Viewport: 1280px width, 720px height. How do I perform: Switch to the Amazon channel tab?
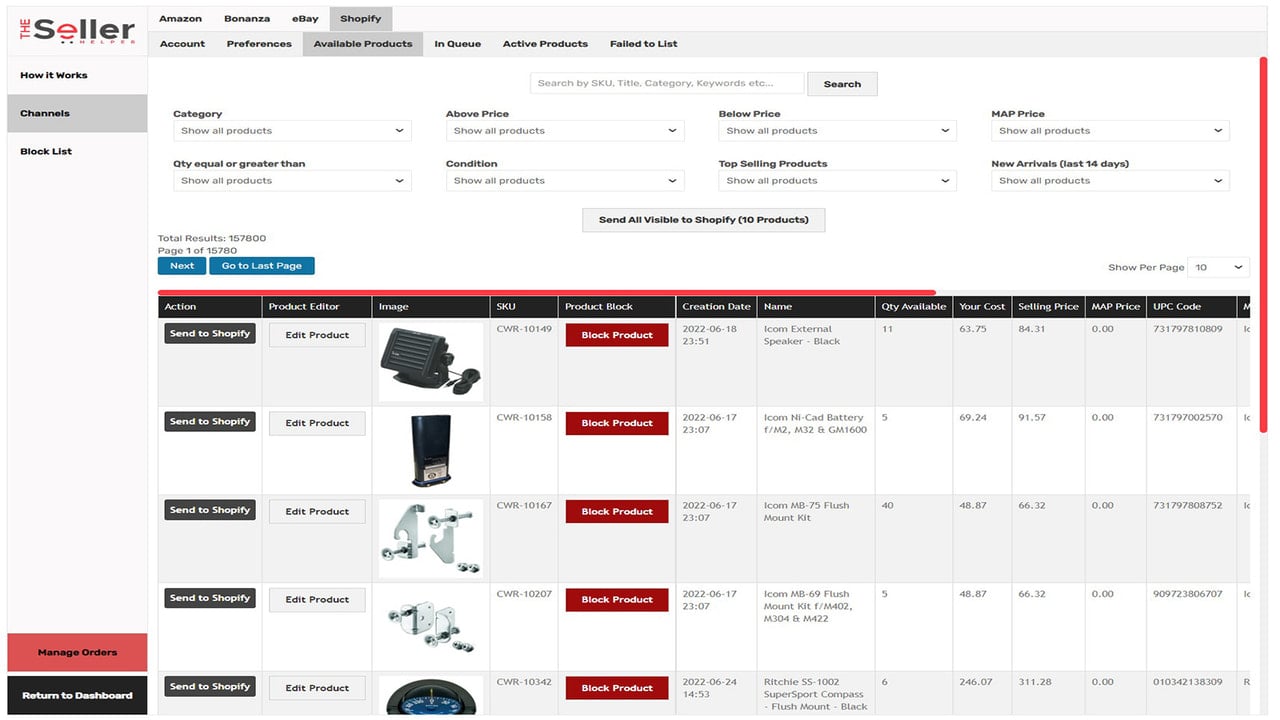(x=180, y=18)
